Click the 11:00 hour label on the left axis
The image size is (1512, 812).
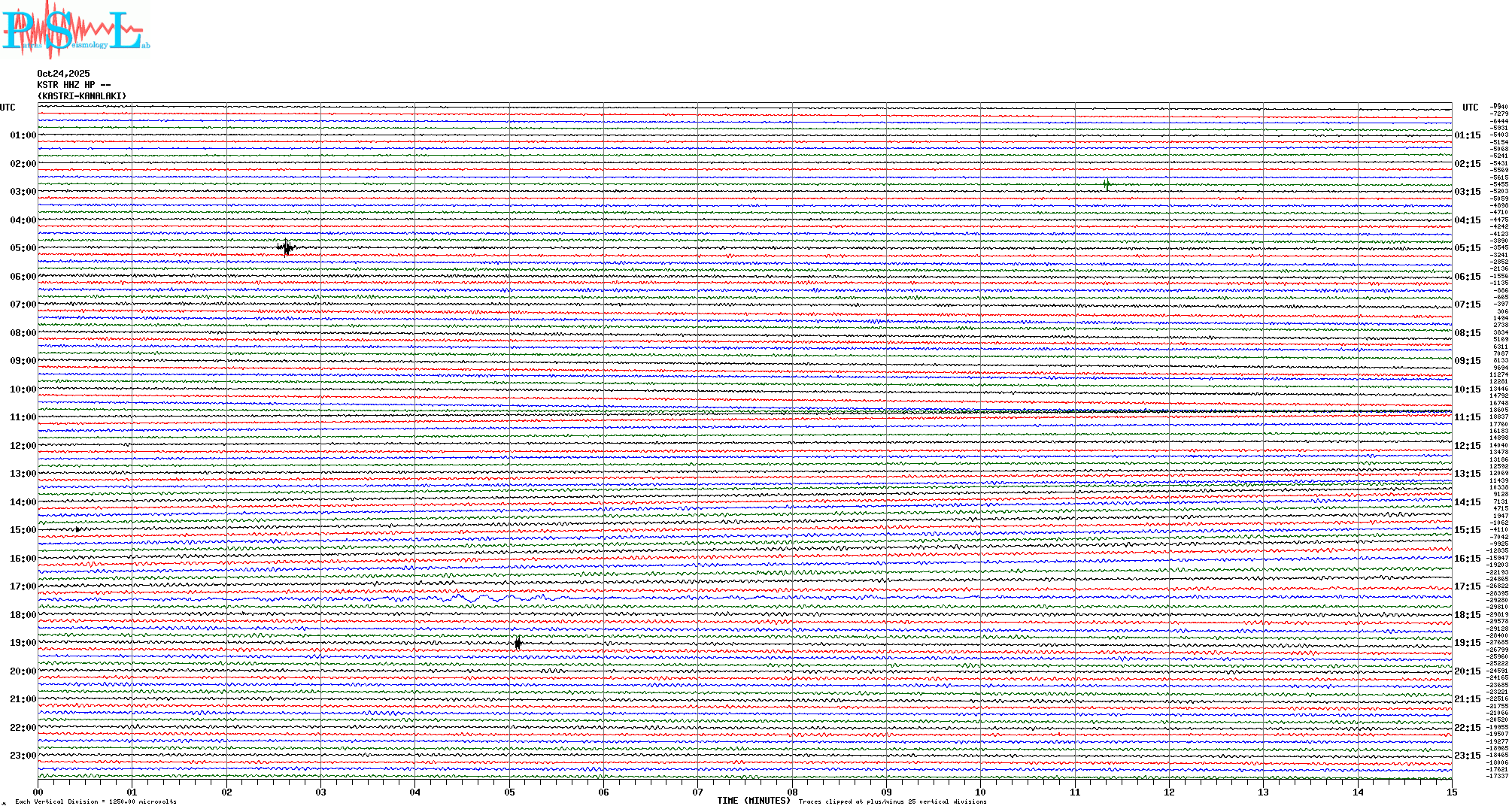point(23,417)
